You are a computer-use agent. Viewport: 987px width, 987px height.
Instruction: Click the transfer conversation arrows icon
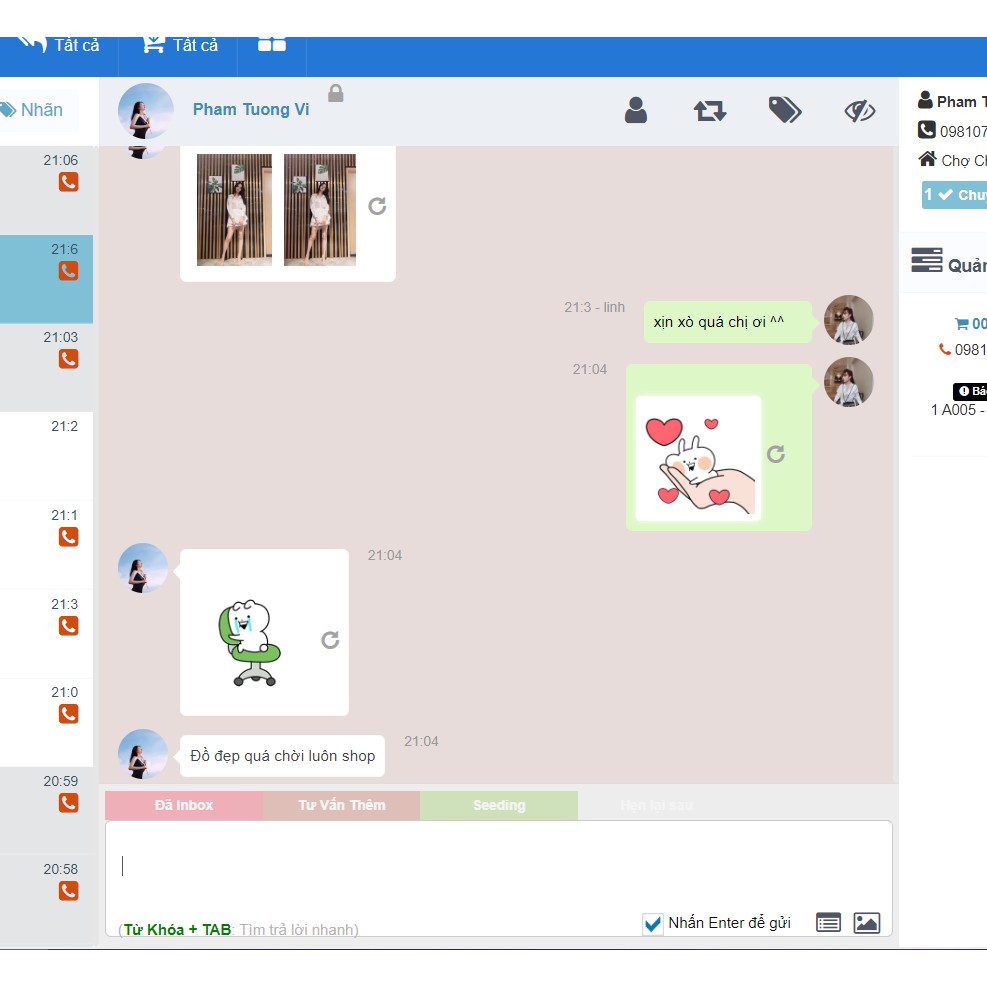tap(710, 110)
